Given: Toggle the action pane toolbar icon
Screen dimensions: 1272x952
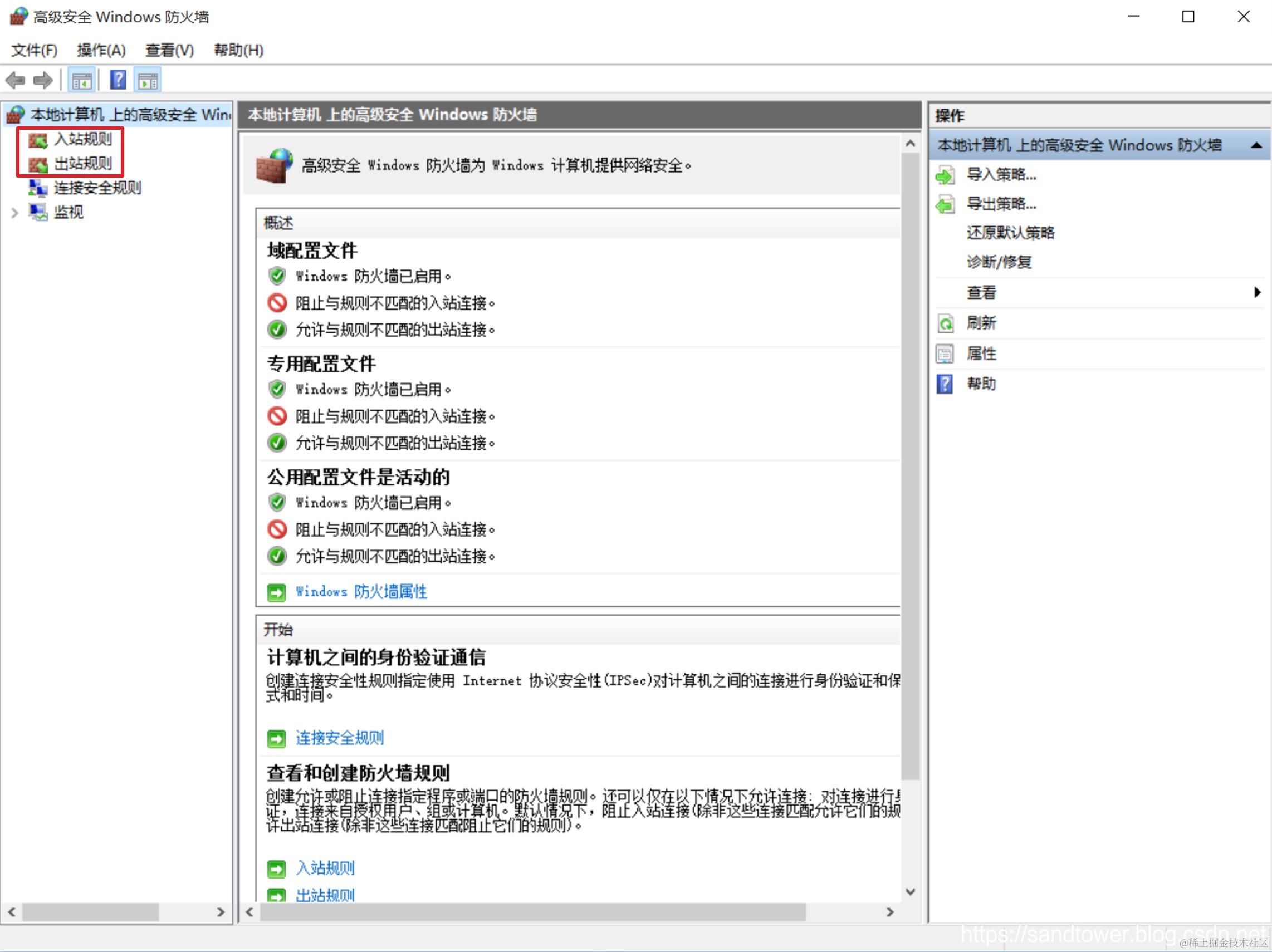Looking at the screenshot, I should (148, 80).
